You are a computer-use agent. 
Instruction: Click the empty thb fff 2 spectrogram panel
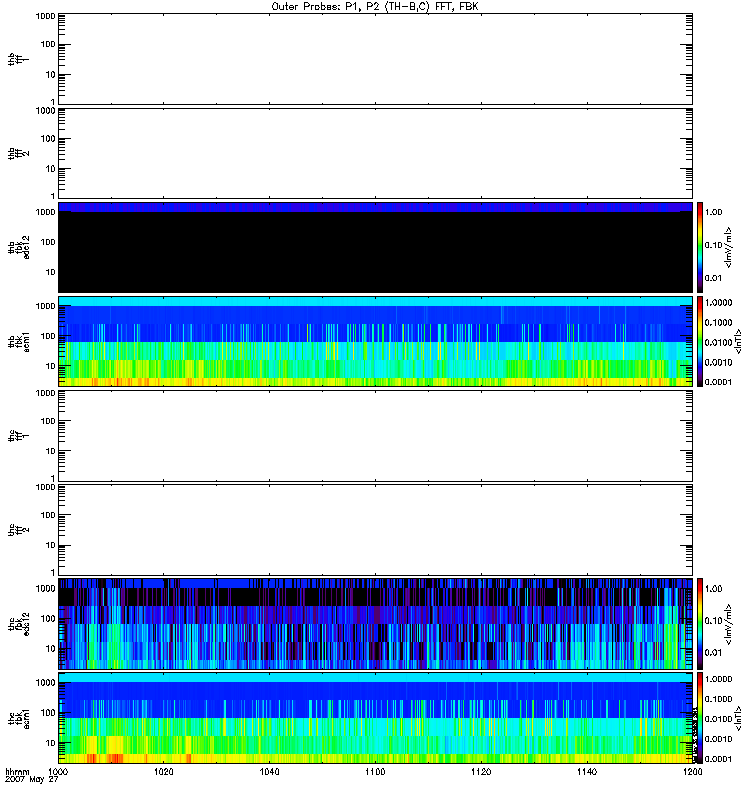coord(375,153)
